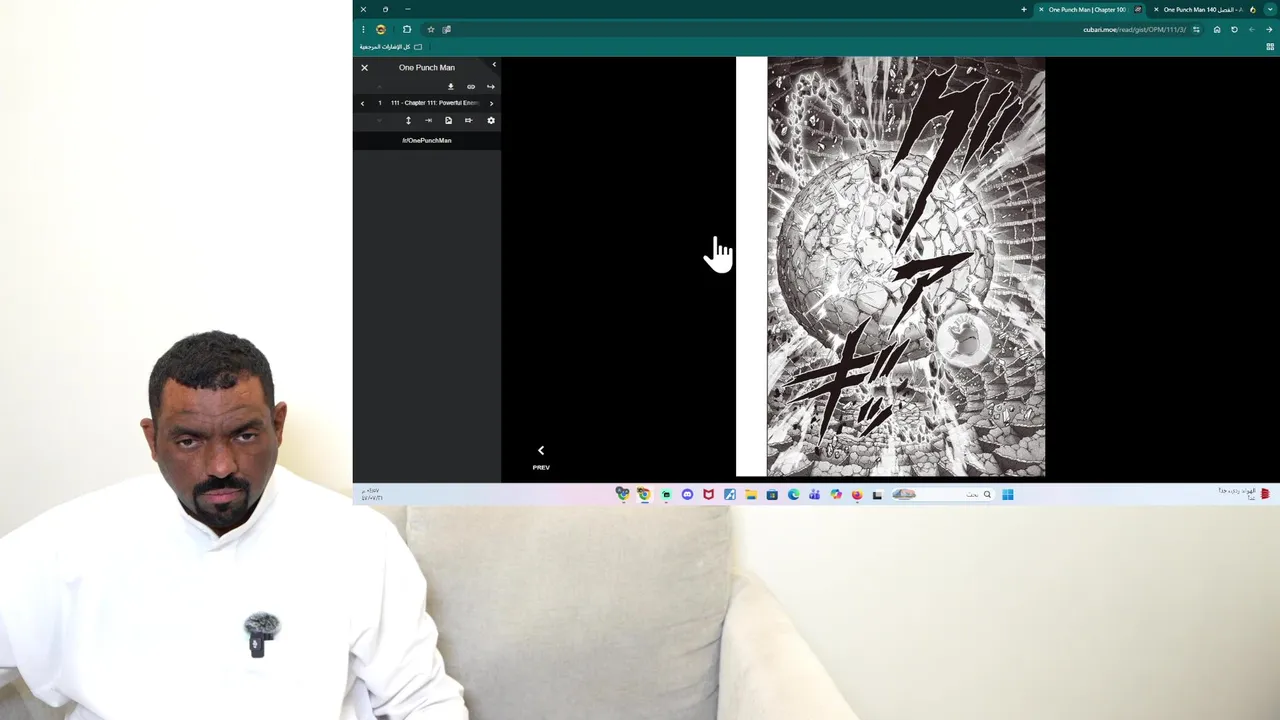
Task: Click the One Punch Man series title
Action: click(427, 68)
